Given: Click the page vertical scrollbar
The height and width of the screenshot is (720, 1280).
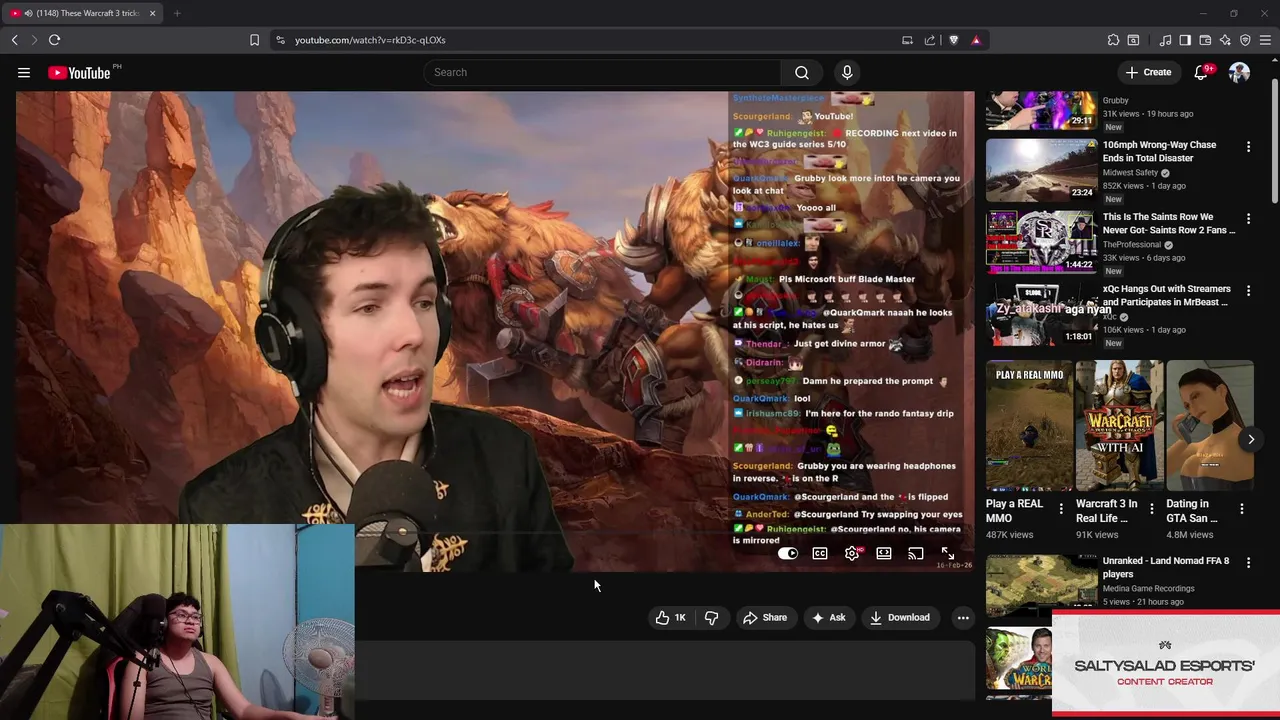Looking at the screenshot, I should click(x=1275, y=140).
